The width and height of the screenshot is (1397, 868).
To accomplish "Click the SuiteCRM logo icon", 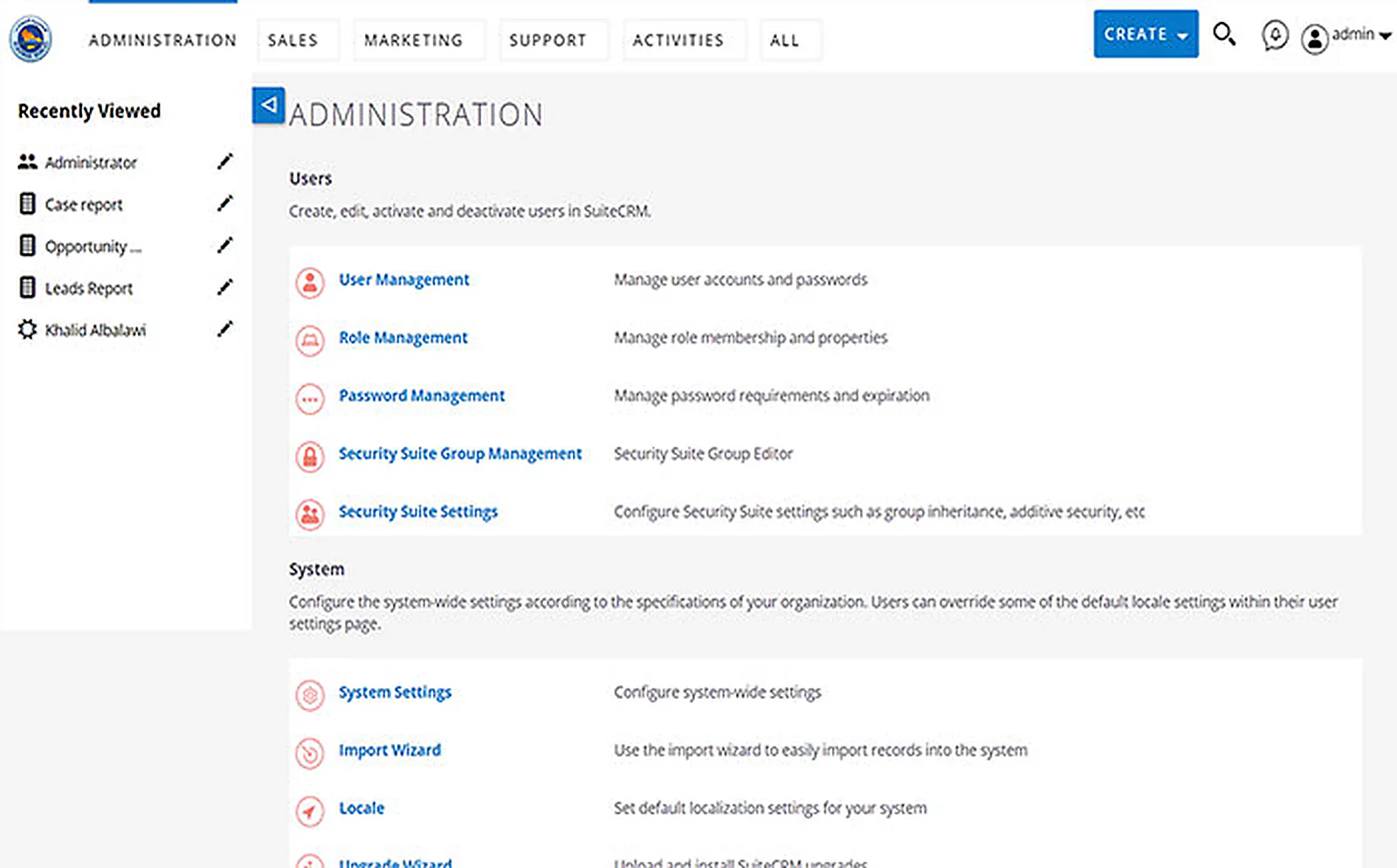I will click(x=31, y=39).
